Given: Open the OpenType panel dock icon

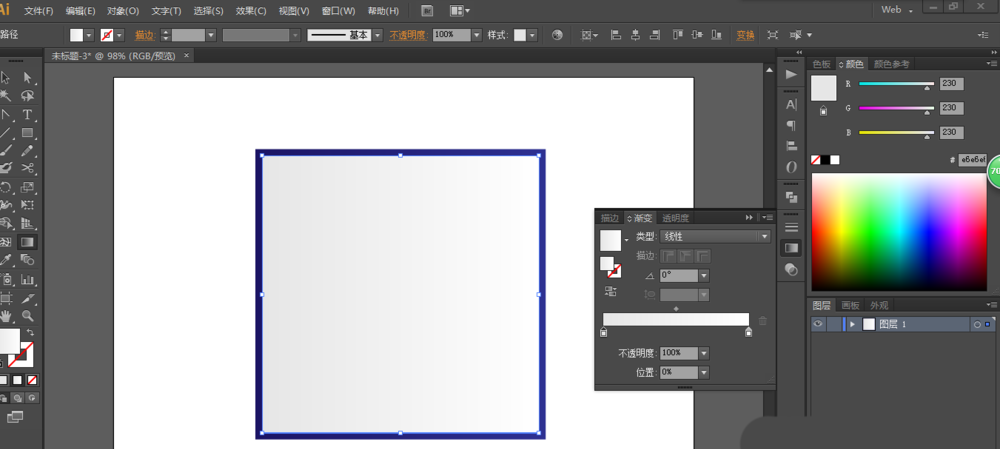Looking at the screenshot, I should coord(791,167).
